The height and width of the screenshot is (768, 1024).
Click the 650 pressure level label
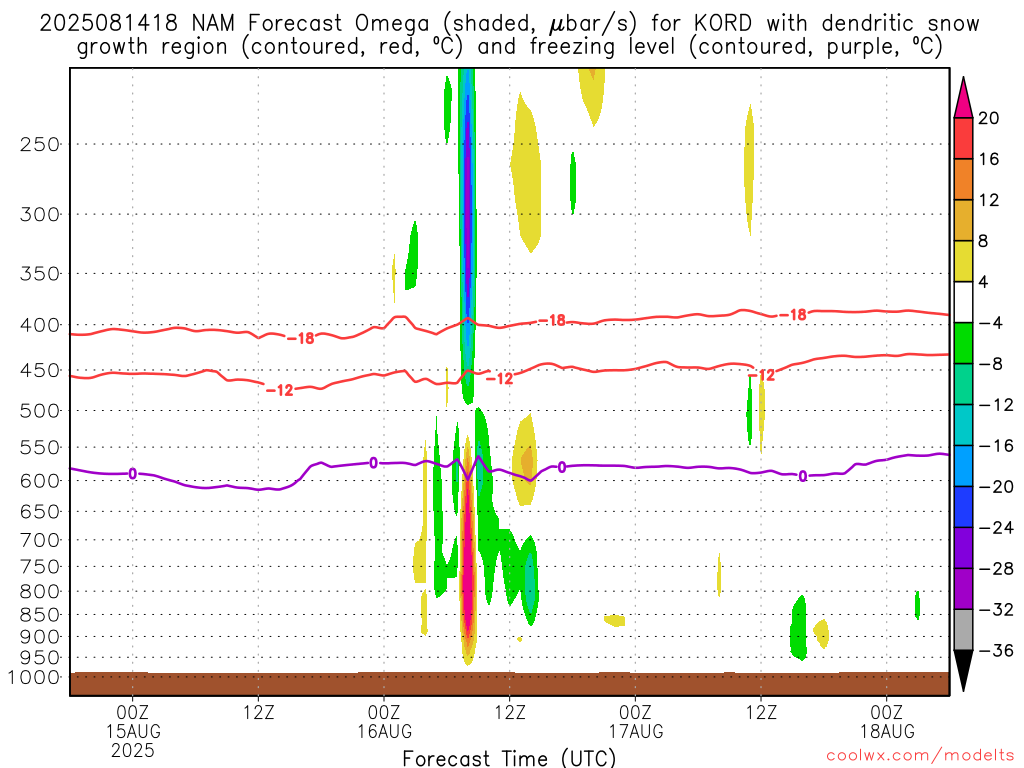click(x=40, y=511)
